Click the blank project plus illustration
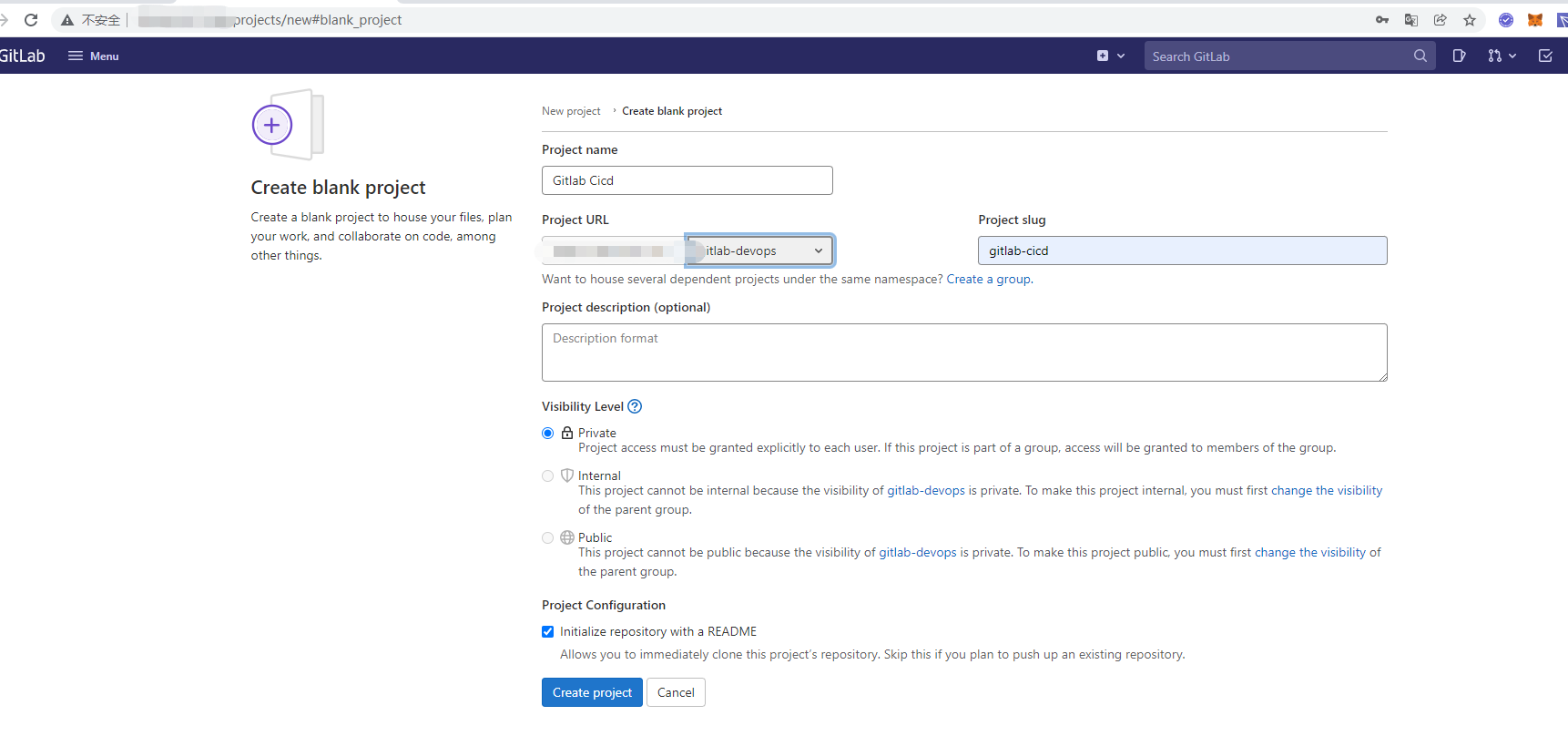 (x=288, y=125)
